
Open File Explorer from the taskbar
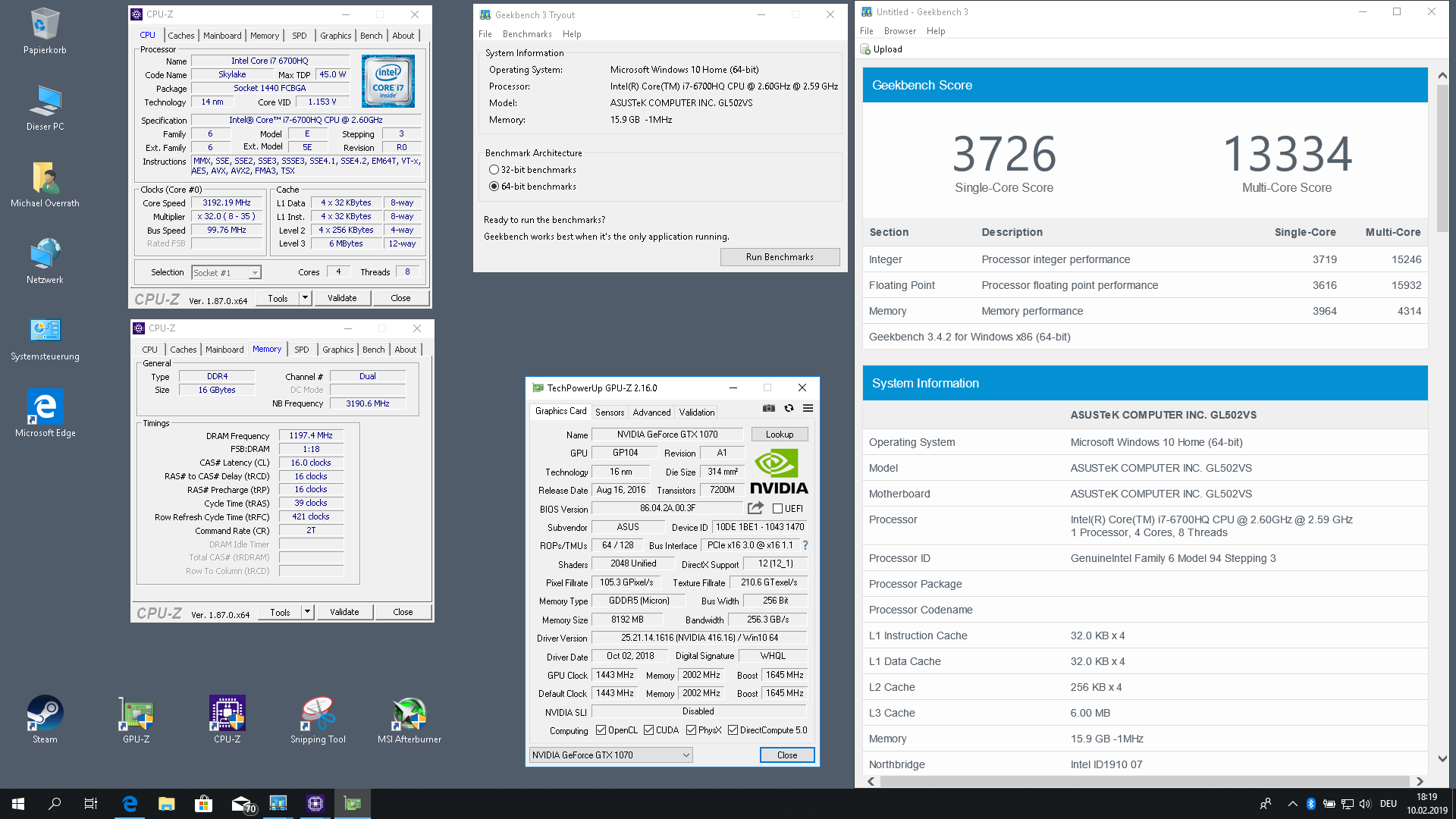166,804
